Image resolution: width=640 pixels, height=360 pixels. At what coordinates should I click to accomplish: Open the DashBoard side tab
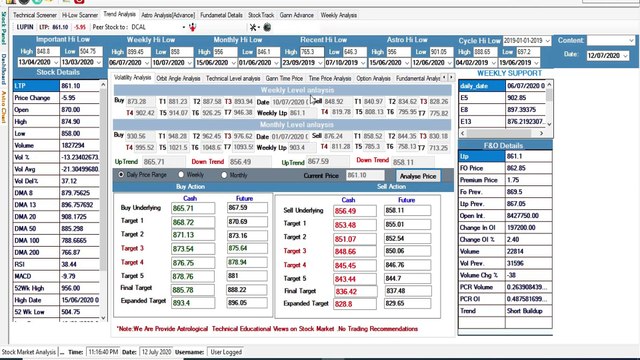pyautogui.click(x=4, y=69)
